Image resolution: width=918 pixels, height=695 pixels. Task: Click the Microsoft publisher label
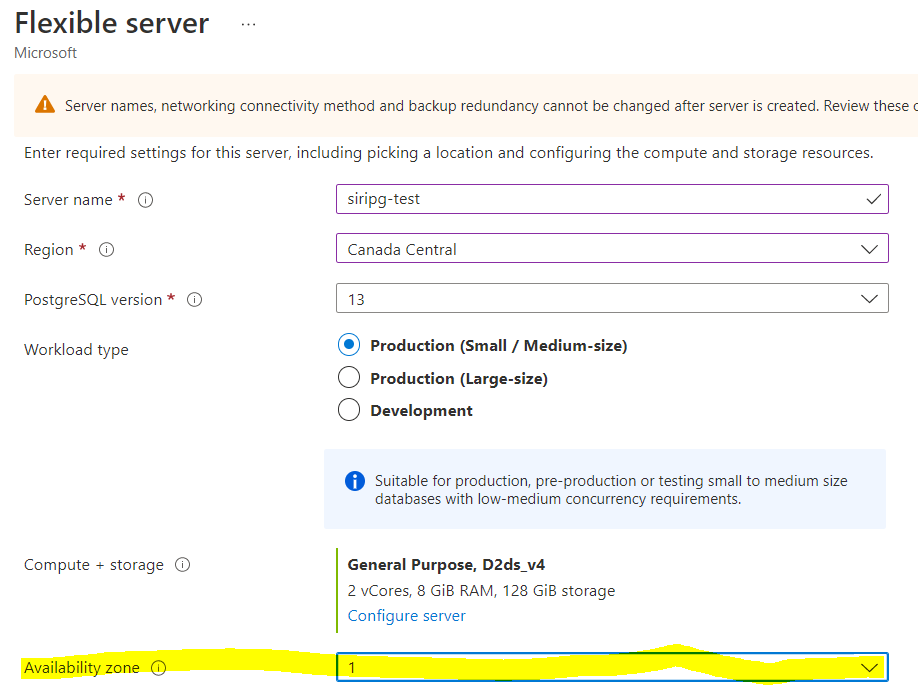click(44, 52)
